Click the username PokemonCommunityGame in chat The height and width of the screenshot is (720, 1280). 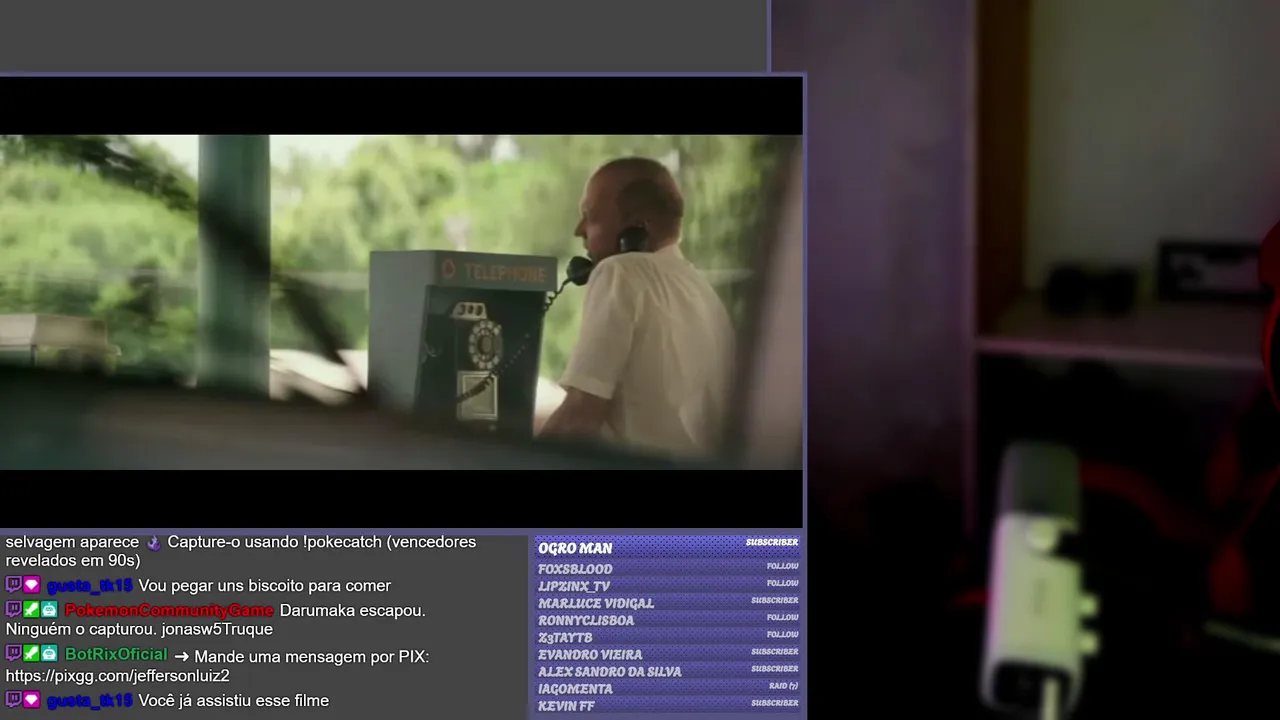(169, 610)
